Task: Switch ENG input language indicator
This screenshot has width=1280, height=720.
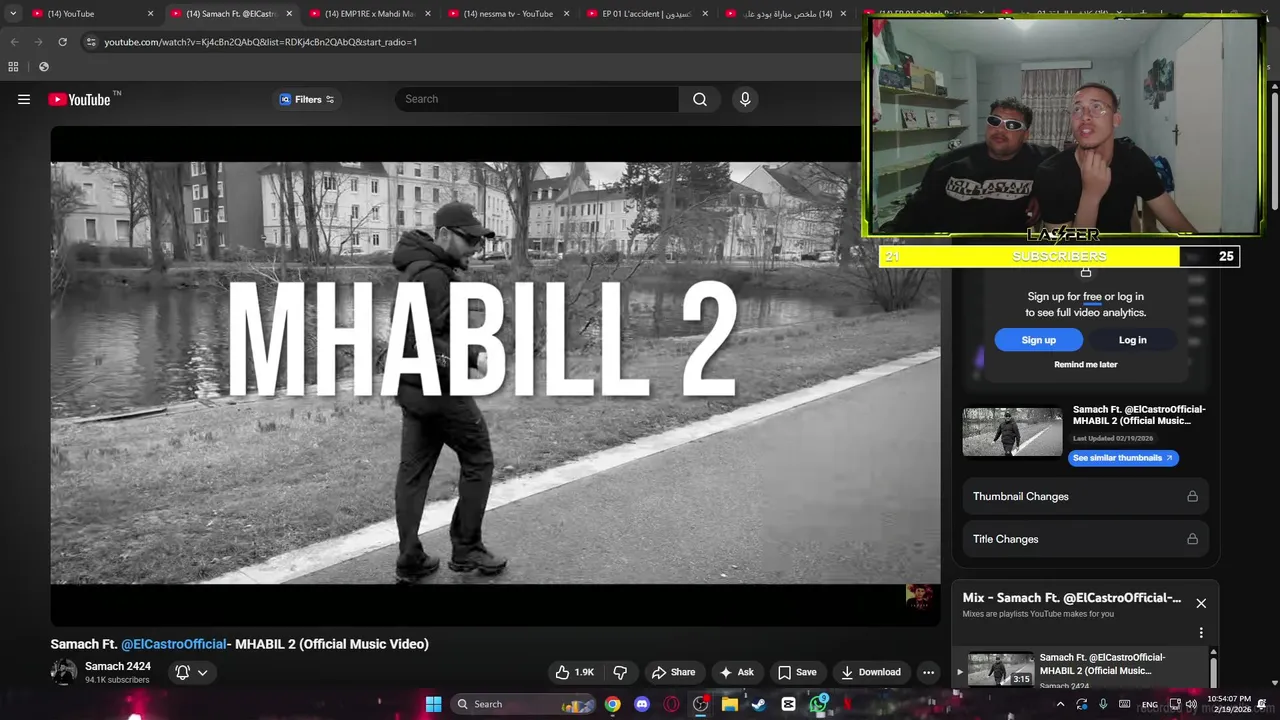Action: click(1149, 705)
